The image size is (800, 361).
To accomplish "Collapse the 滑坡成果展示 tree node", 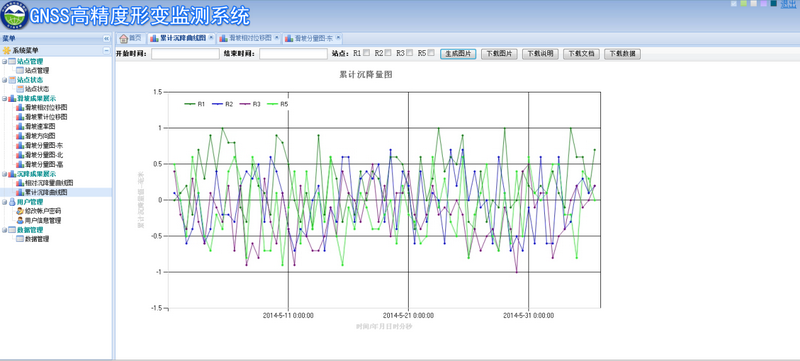I will (4, 98).
